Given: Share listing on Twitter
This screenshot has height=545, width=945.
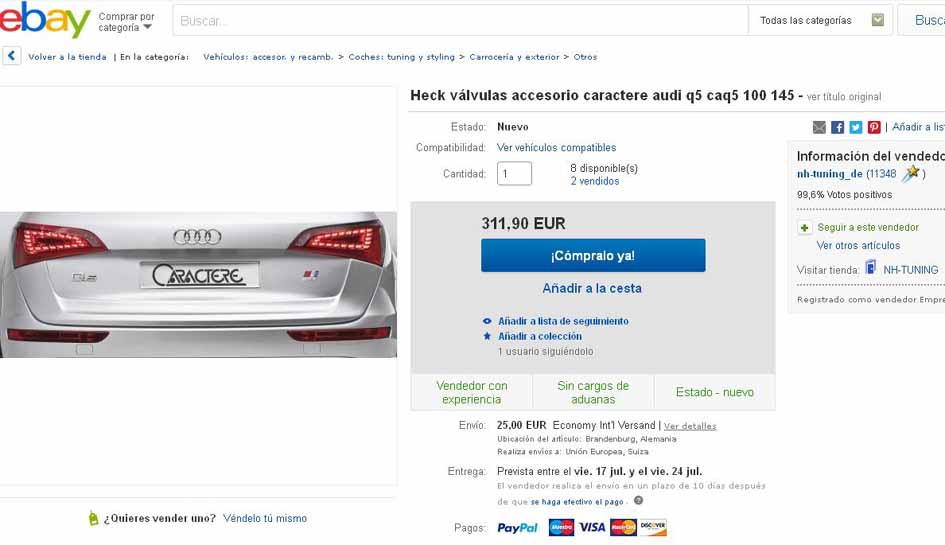Looking at the screenshot, I should click(856, 127).
